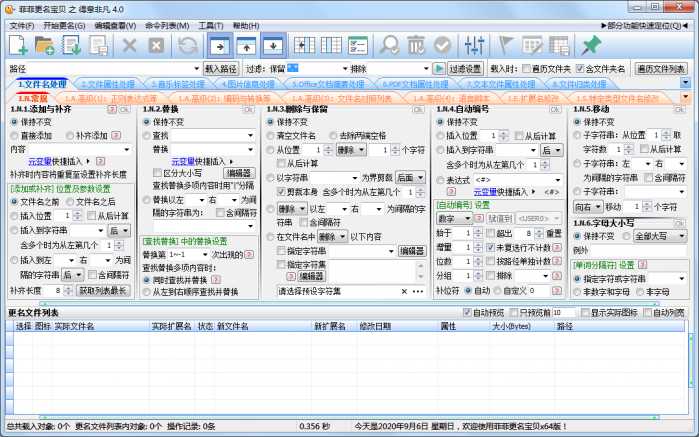
Task: Click the 过滤设置 button
Action: (x=465, y=69)
